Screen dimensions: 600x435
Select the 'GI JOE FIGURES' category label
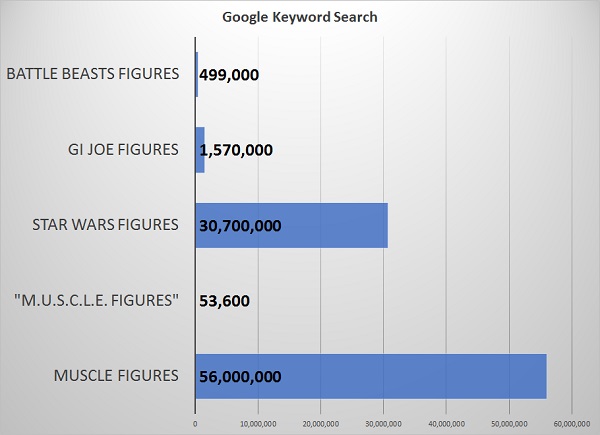(x=123, y=150)
